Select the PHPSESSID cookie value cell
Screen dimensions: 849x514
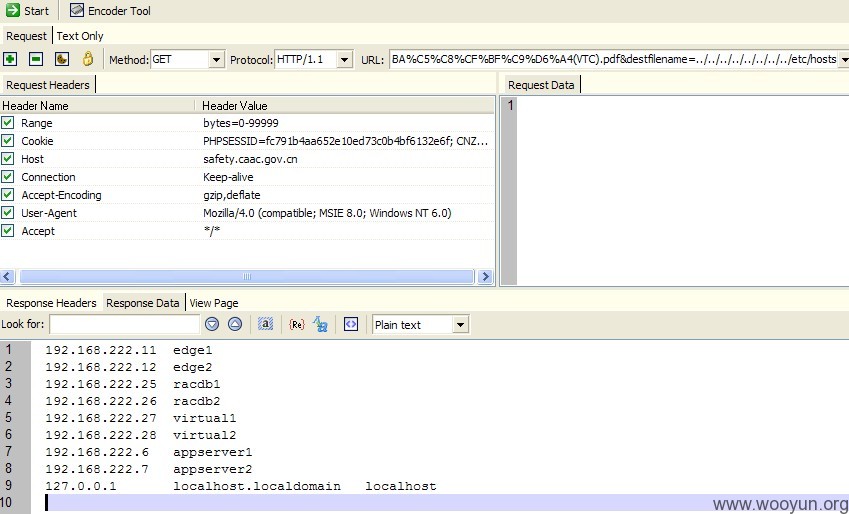pos(345,141)
